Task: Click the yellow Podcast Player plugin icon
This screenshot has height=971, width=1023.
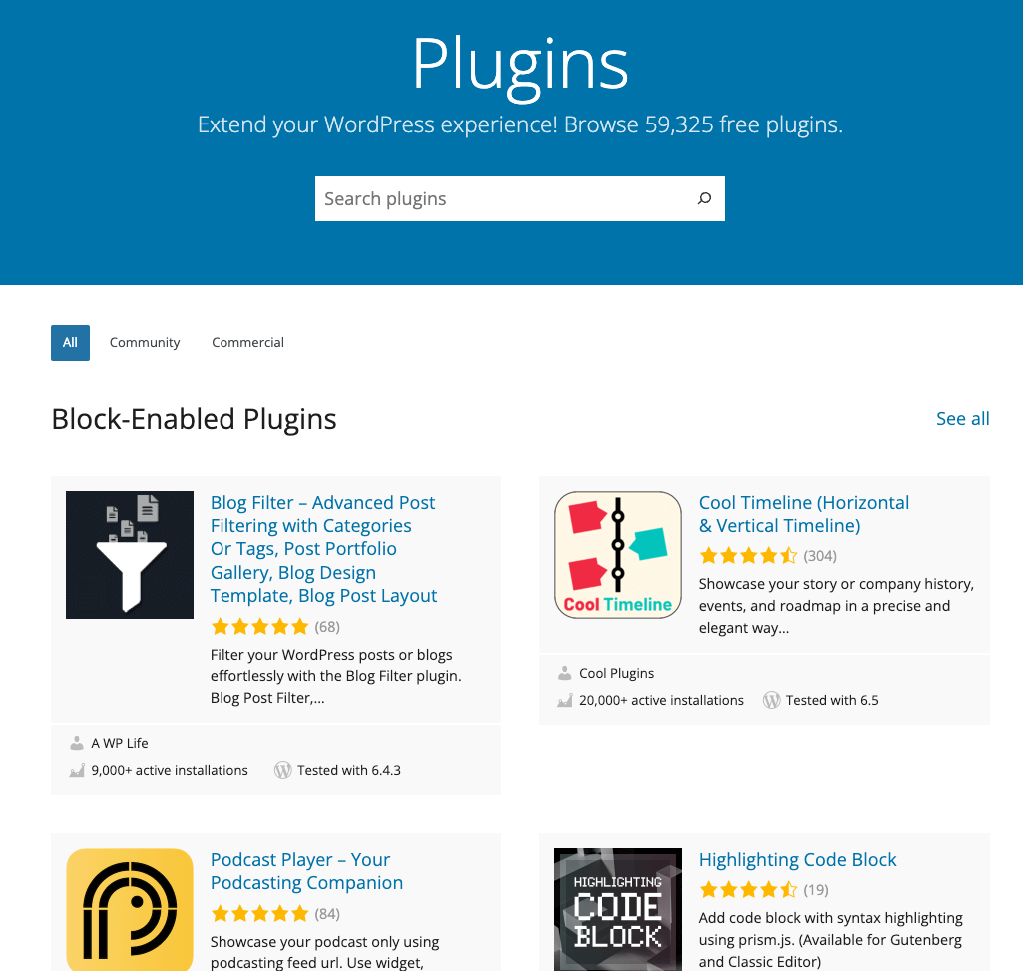Action: pos(129,909)
